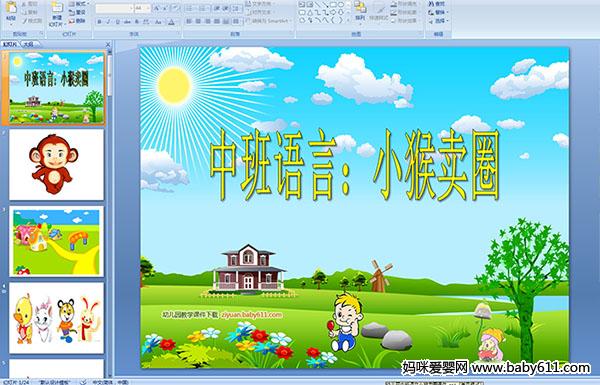
Task: Toggle Underline formatting
Action: point(117,22)
